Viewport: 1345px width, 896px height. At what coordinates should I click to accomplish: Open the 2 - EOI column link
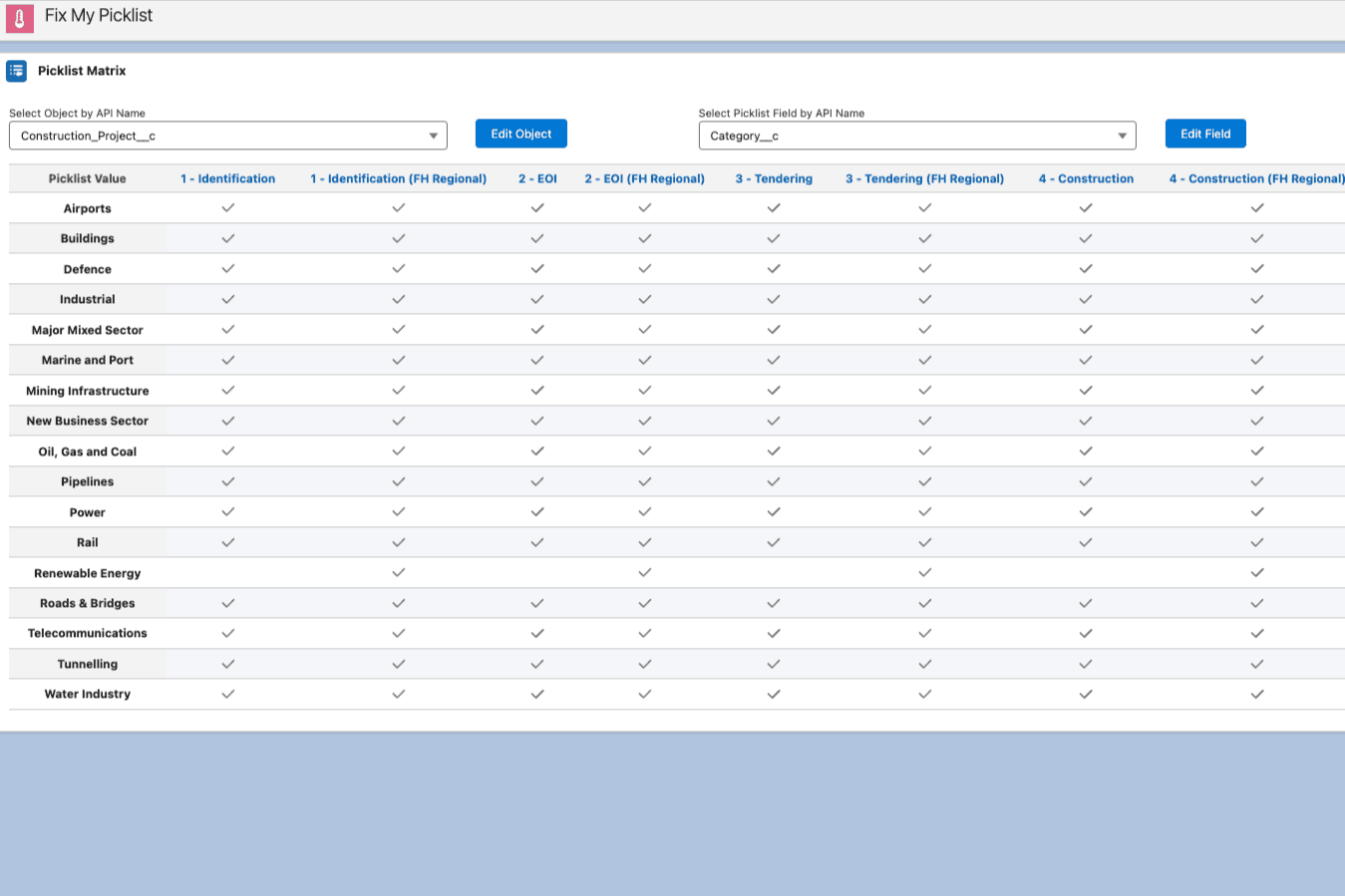point(537,178)
